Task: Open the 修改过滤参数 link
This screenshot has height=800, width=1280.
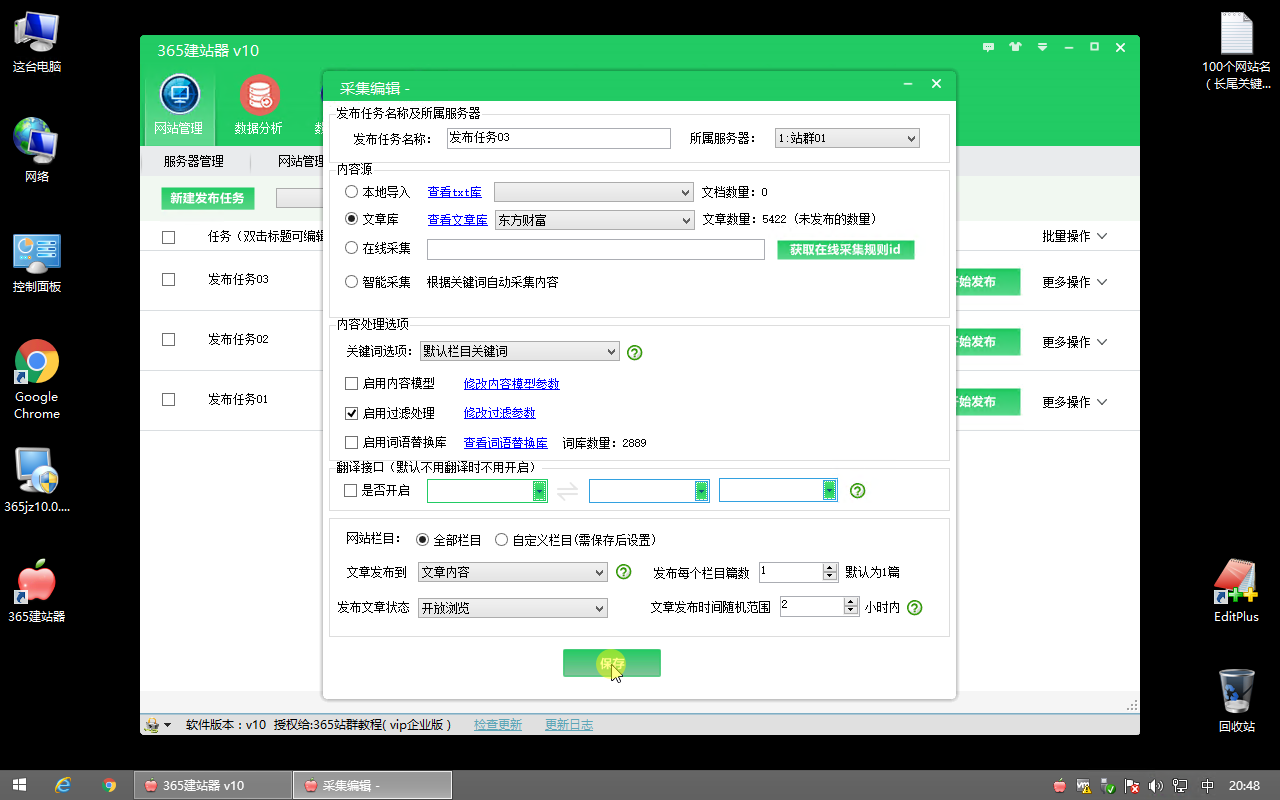Action: 499,413
